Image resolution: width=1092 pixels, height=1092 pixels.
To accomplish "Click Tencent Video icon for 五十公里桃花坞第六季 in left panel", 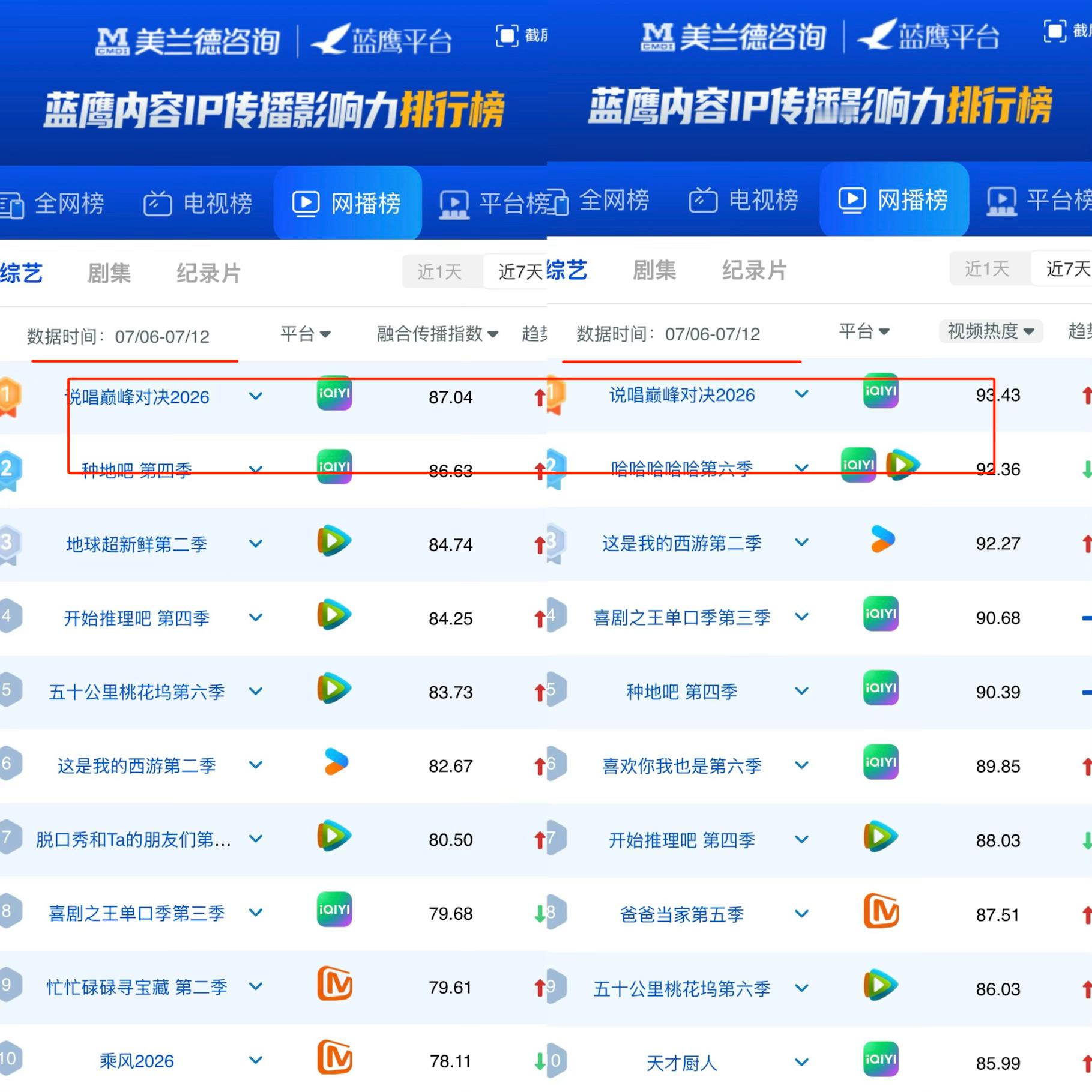I will click(334, 689).
